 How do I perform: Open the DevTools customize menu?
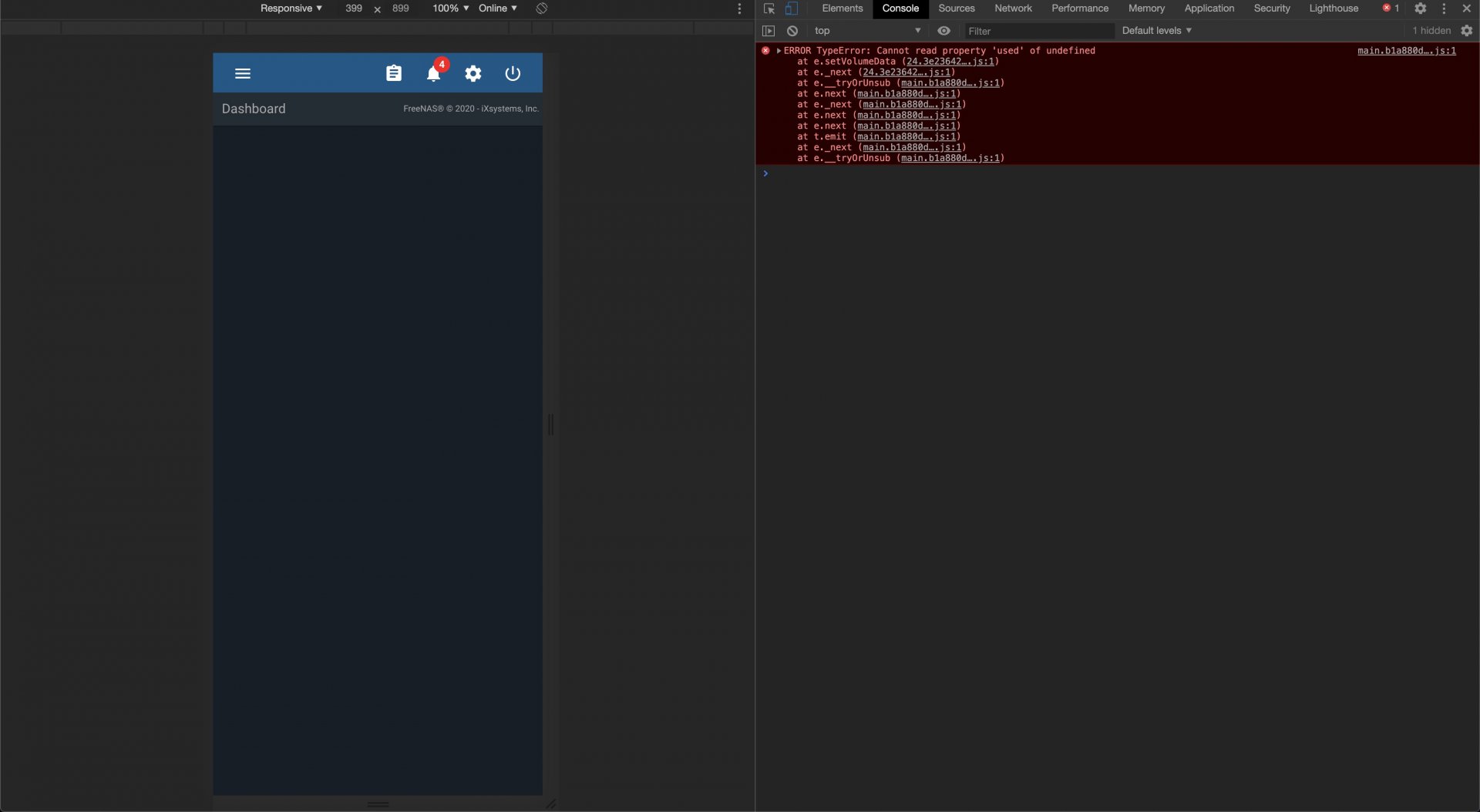coord(1444,8)
